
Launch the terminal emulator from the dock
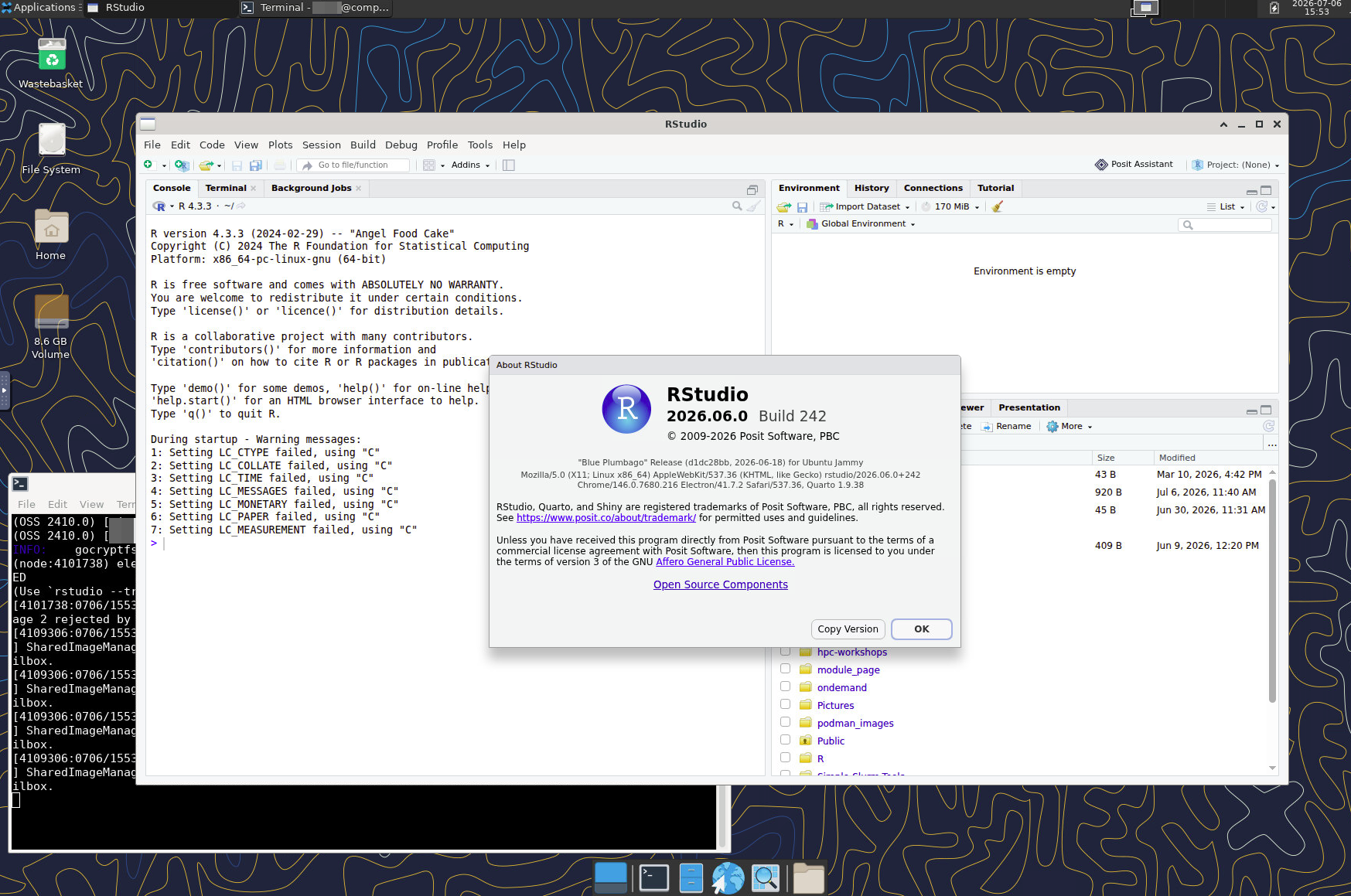(653, 877)
